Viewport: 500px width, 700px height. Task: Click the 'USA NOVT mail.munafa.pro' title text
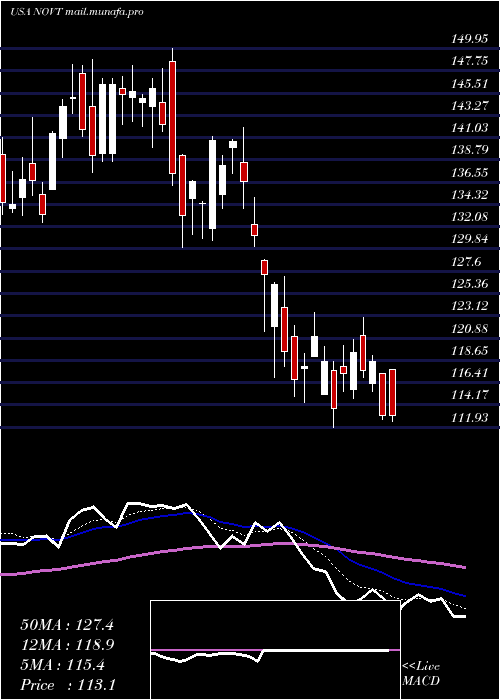click(x=77, y=12)
